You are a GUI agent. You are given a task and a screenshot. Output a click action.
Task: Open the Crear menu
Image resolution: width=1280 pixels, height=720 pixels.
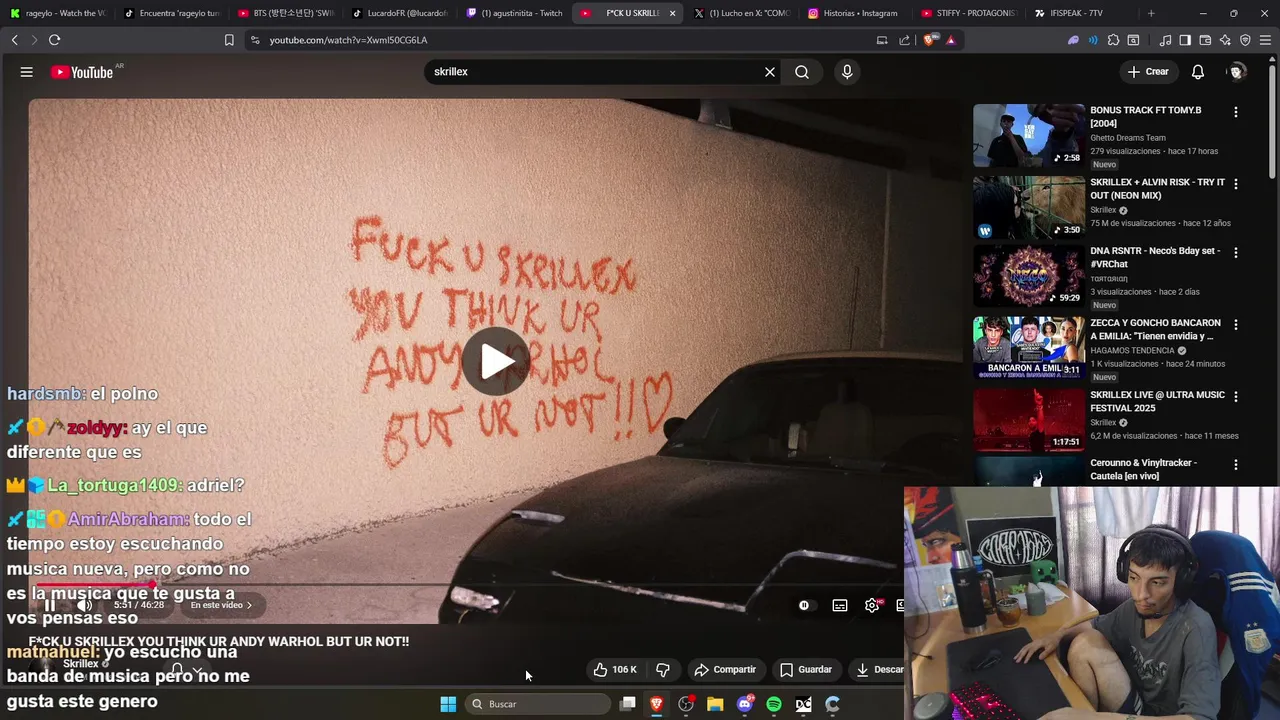click(1148, 72)
